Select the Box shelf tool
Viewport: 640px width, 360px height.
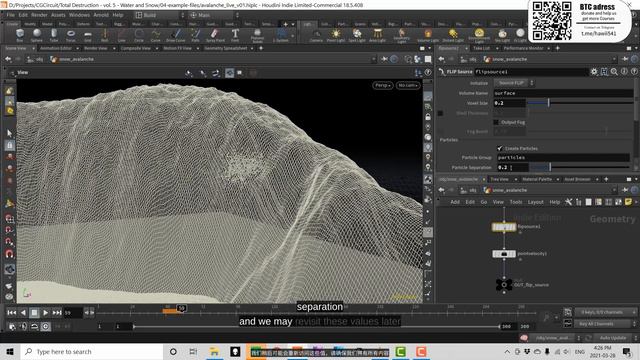coord(20,35)
